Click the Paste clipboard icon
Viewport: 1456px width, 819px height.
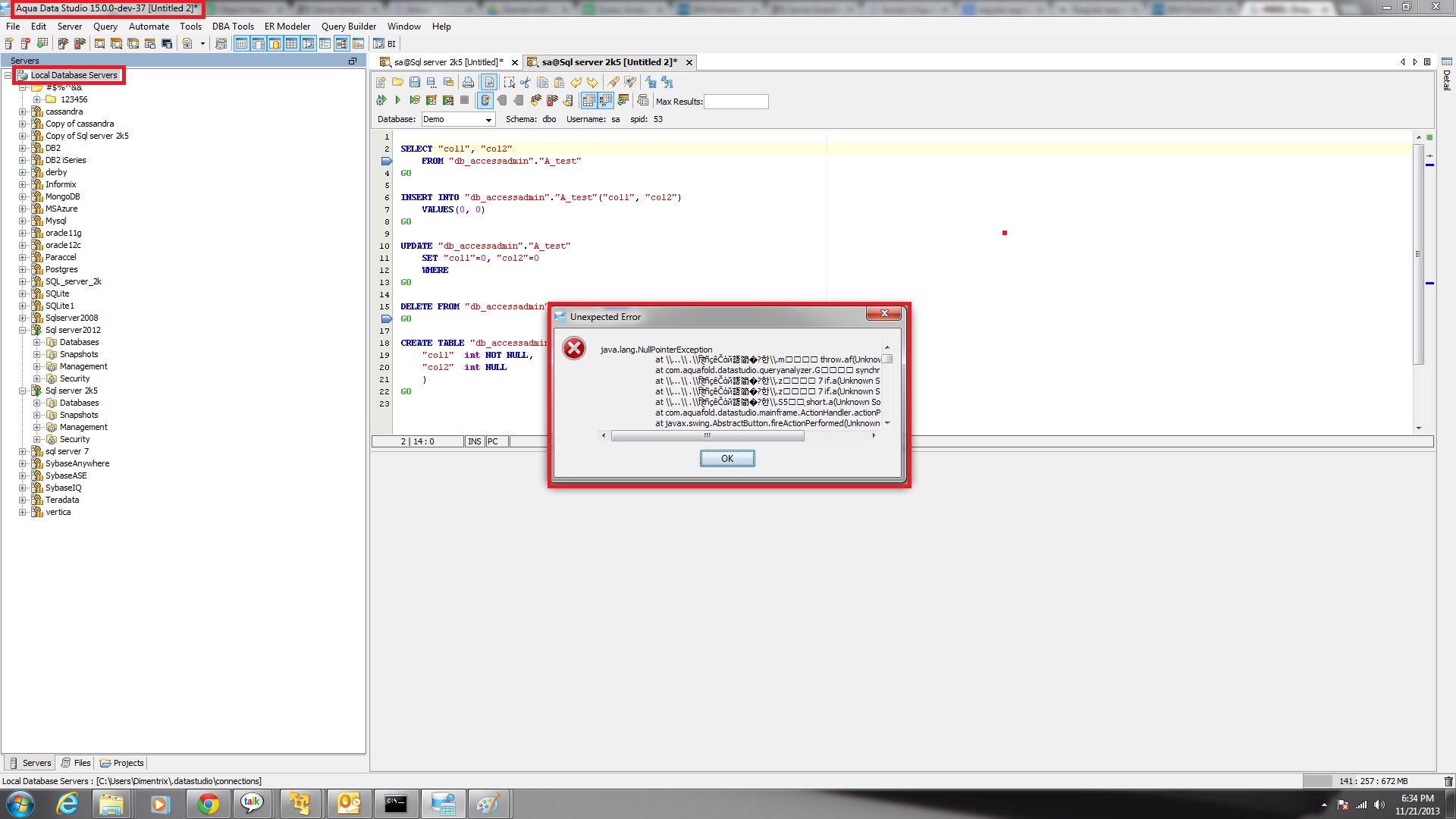pyautogui.click(x=560, y=82)
